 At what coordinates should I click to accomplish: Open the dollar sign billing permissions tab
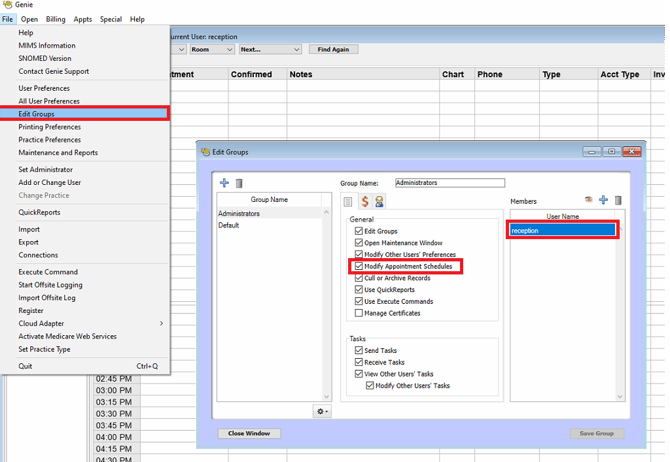[364, 202]
